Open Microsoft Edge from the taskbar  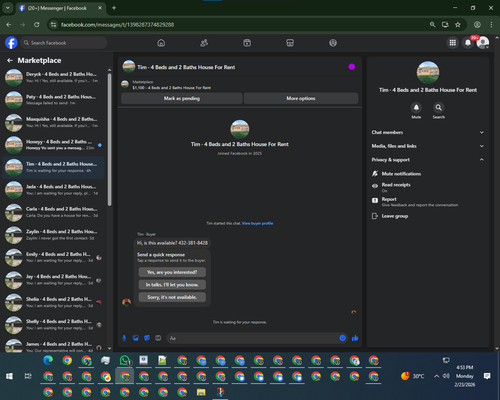point(48,360)
